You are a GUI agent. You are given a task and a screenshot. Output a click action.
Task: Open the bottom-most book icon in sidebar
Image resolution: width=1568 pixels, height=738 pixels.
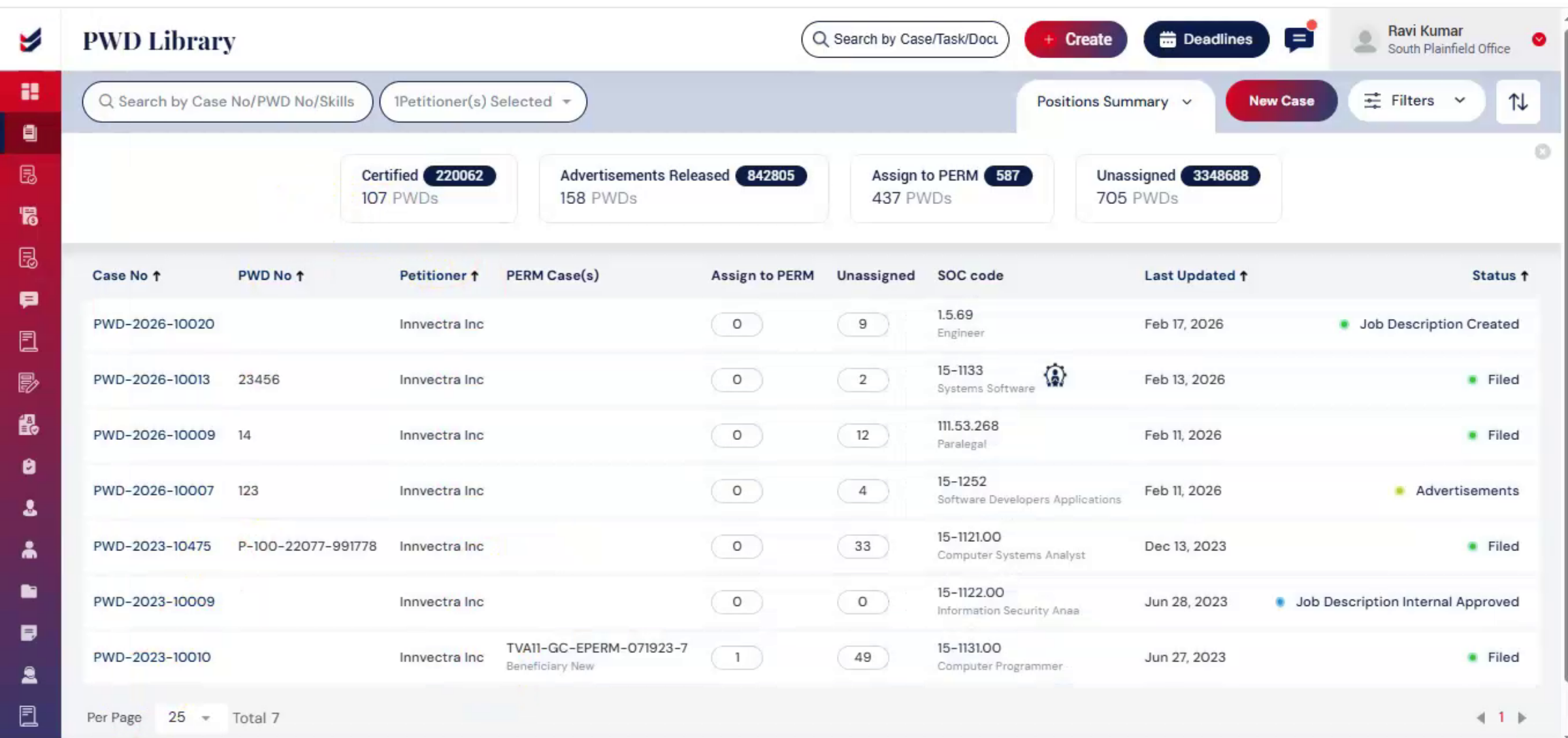click(x=29, y=716)
